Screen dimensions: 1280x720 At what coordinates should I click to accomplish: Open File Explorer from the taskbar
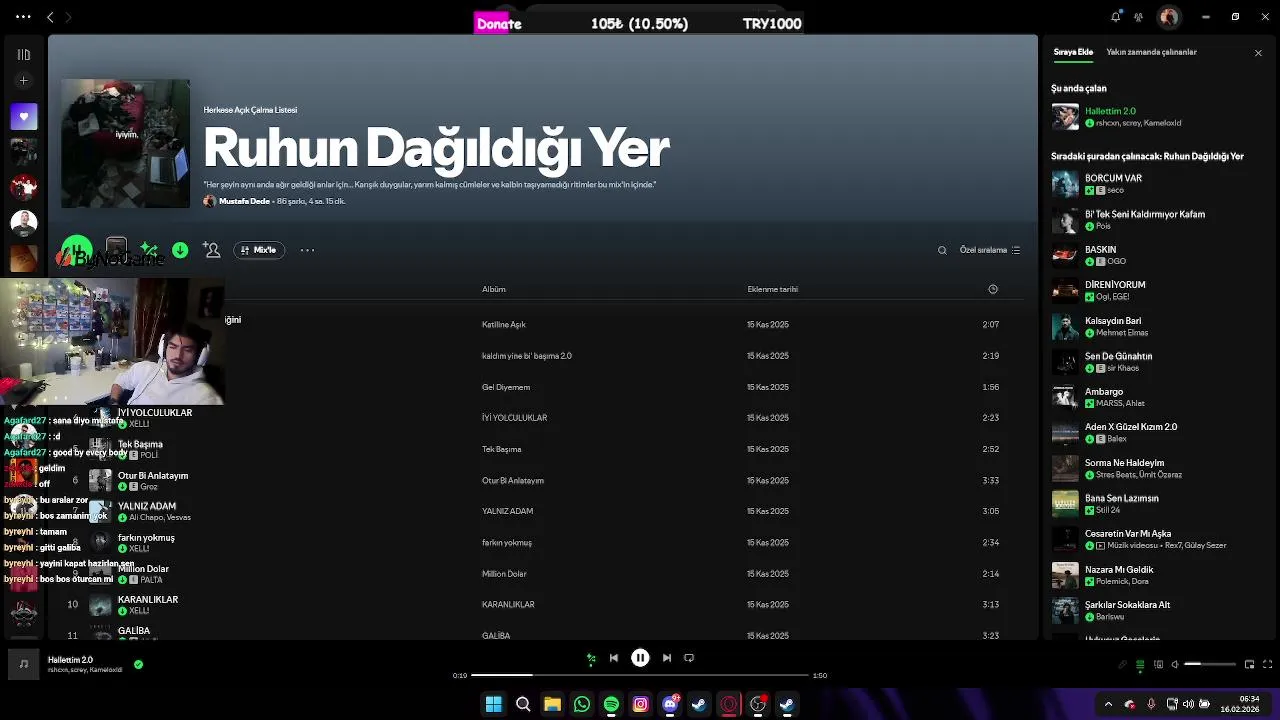[x=552, y=704]
